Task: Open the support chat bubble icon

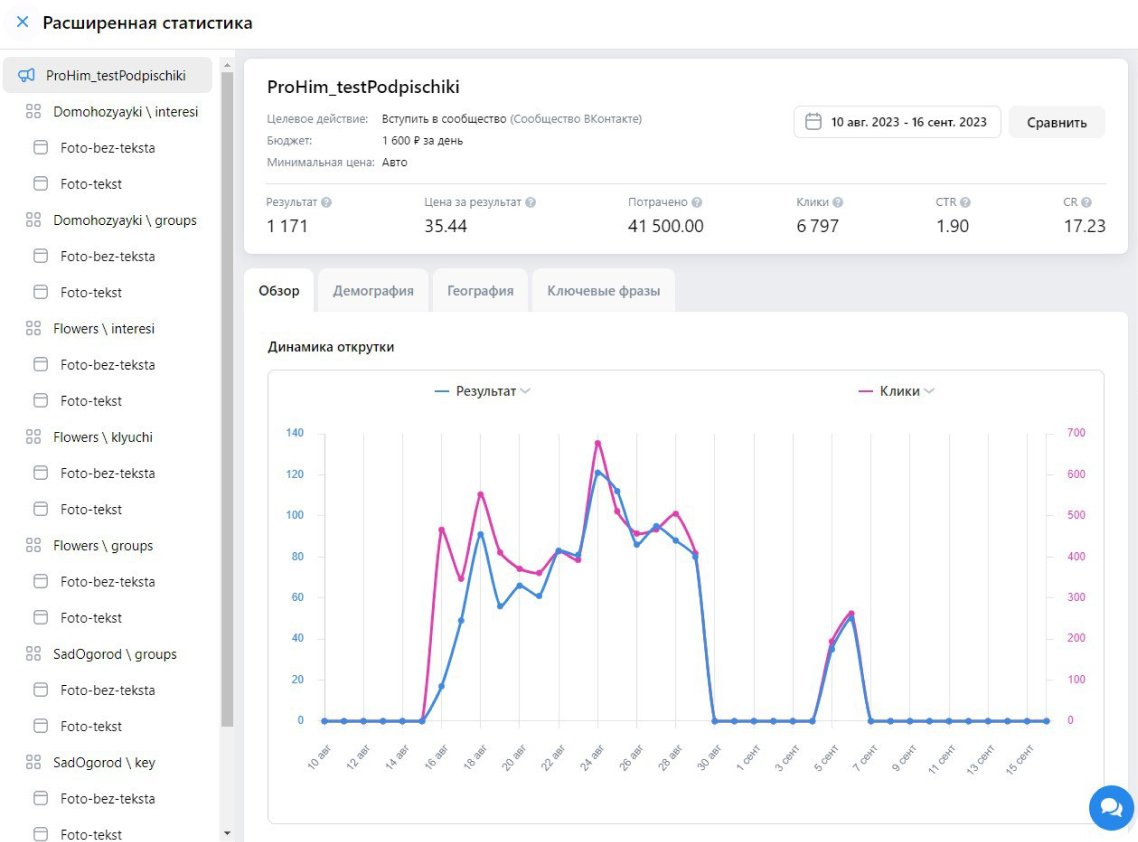Action: point(1111,807)
